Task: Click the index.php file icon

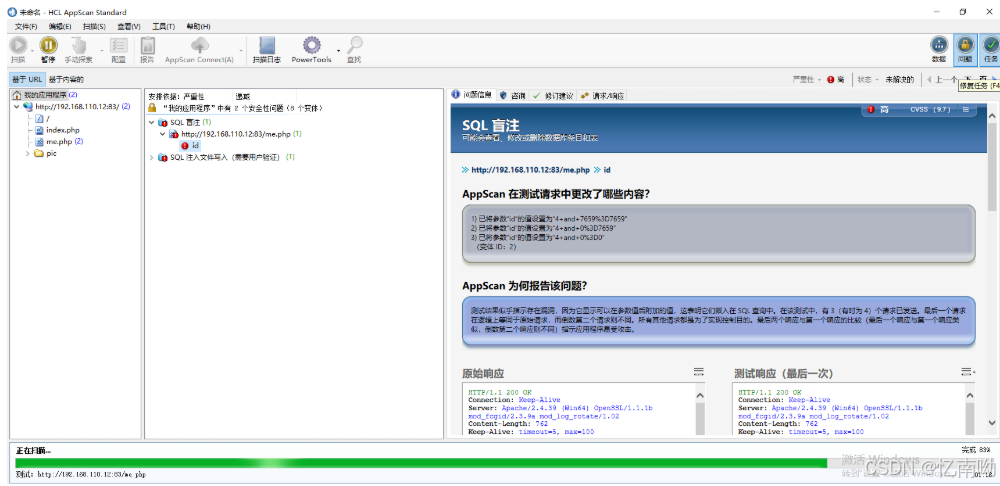Action: pyautogui.click(x=40, y=130)
